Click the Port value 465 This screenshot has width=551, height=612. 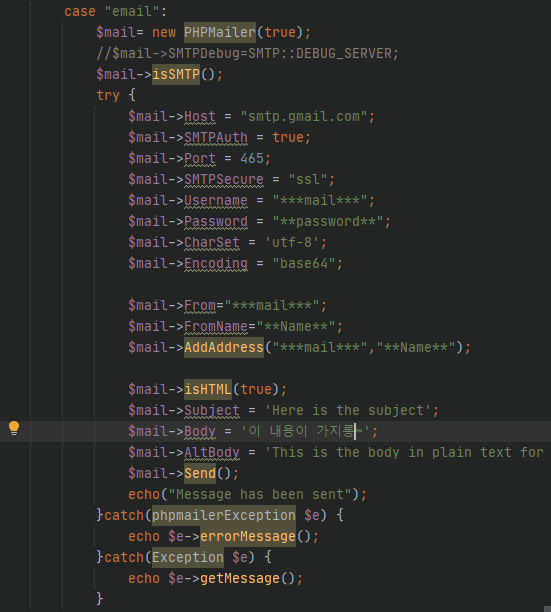(252, 158)
